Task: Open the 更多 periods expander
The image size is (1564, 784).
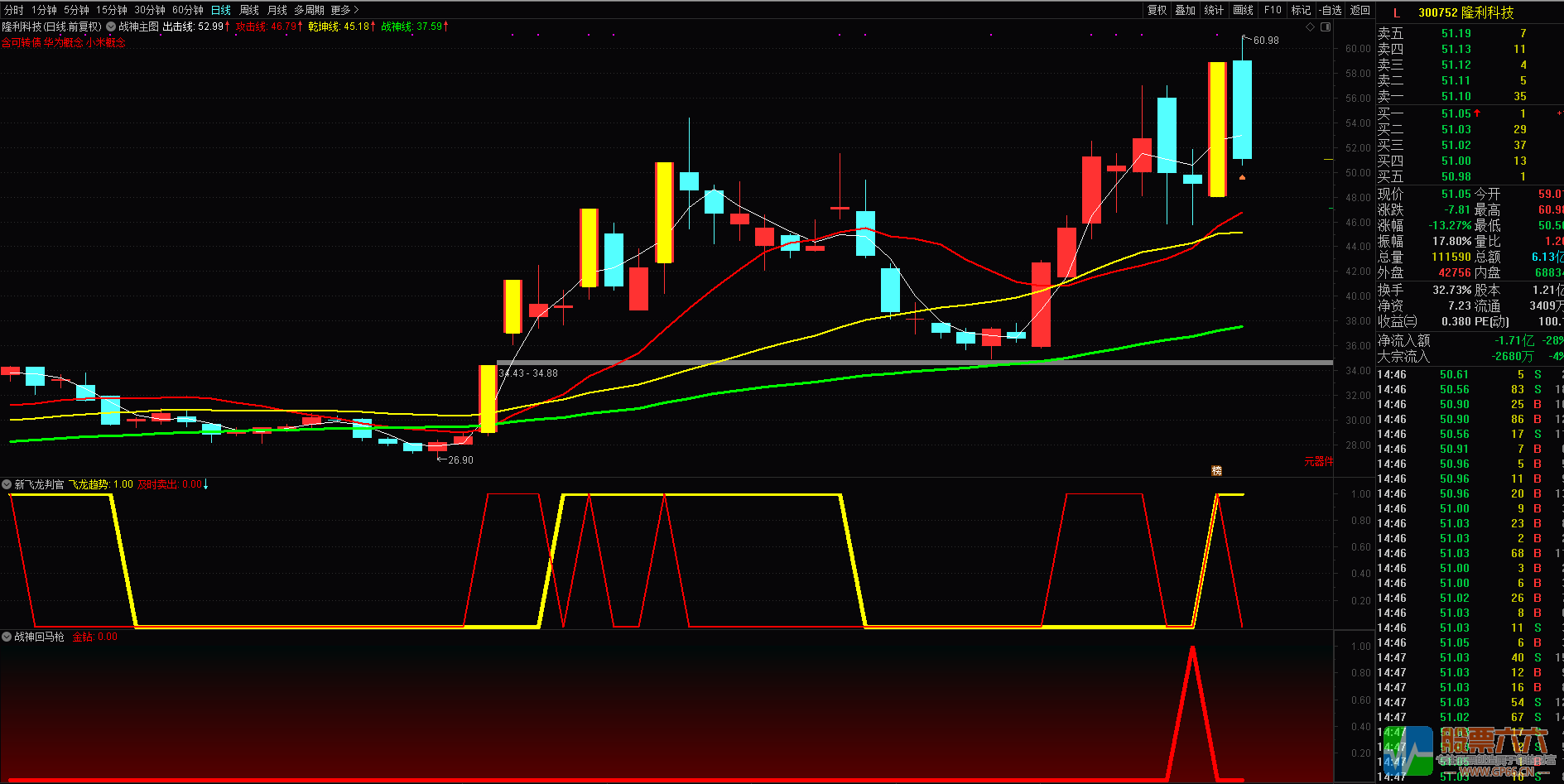Action: tap(344, 10)
